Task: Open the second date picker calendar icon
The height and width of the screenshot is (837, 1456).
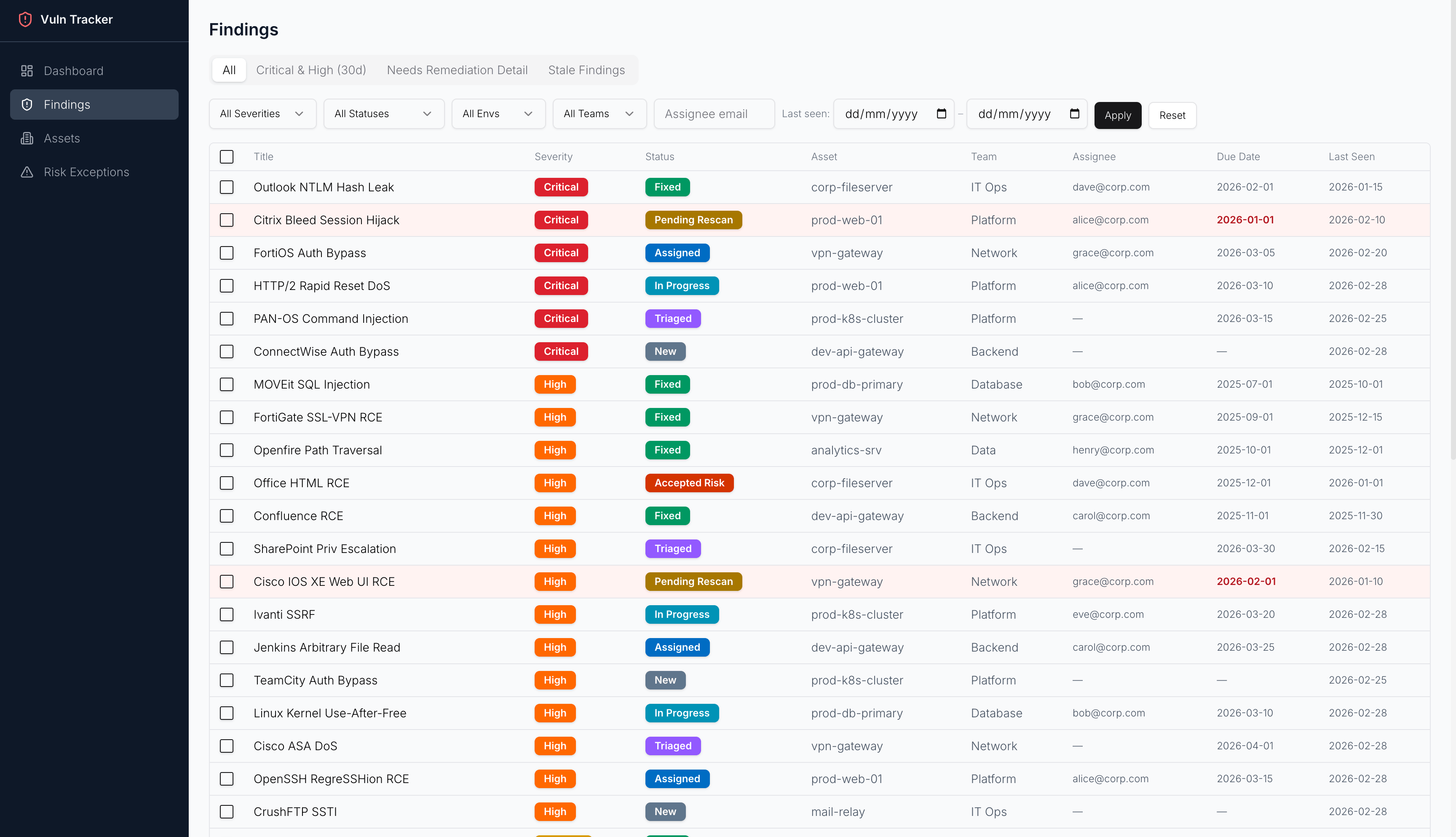Action: 1075,114
